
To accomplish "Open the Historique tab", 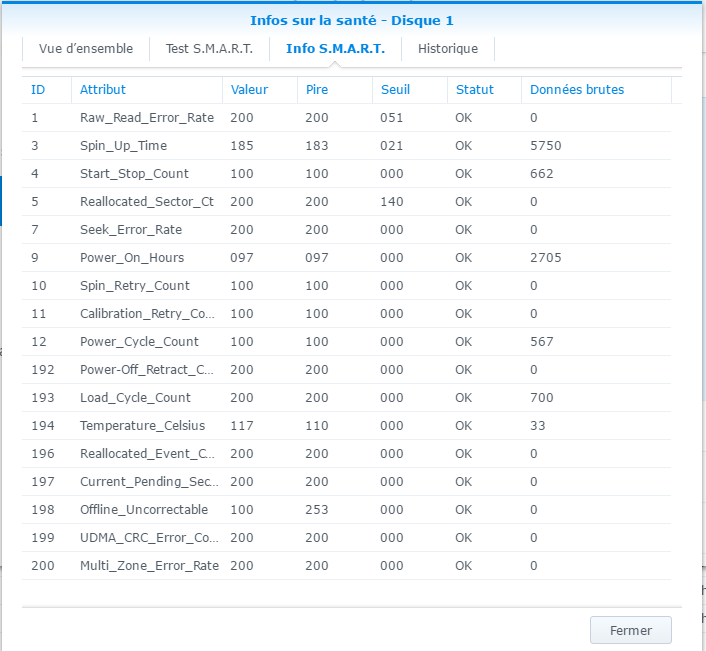I will point(448,49).
